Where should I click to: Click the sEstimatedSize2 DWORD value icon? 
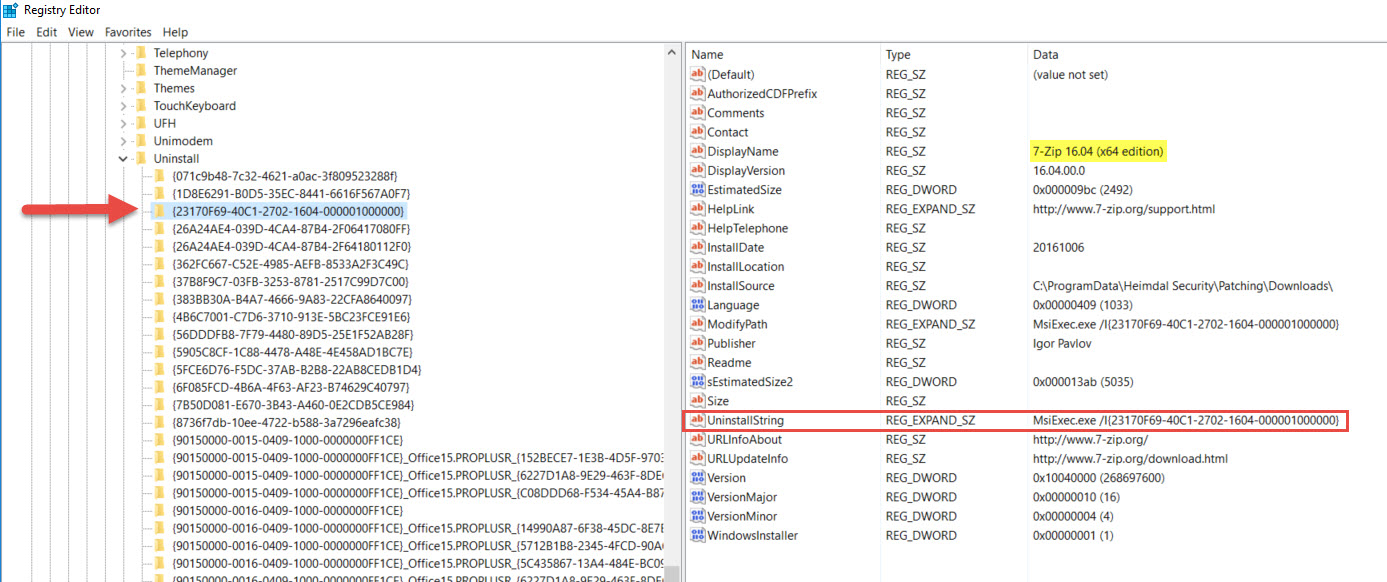(698, 382)
